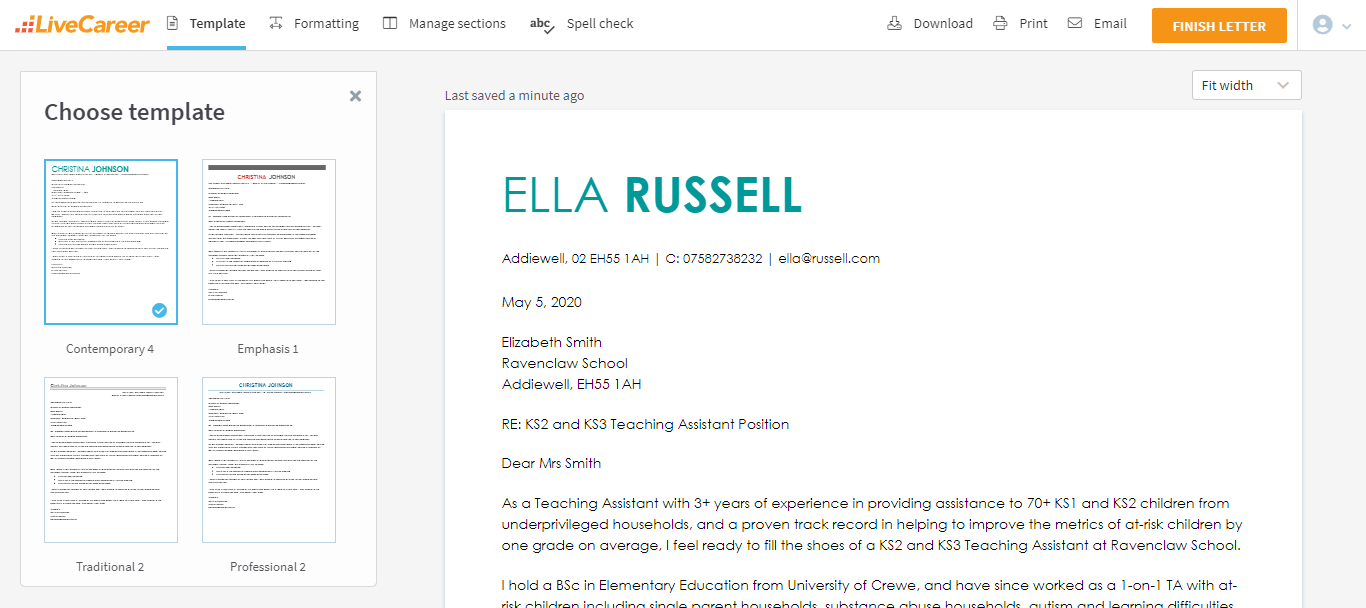Click the Spell check abc icon

point(542,24)
